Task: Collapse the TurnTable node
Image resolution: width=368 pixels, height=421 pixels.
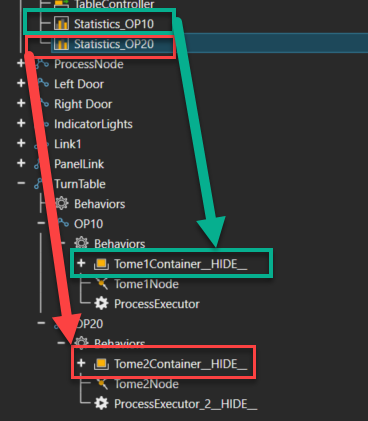Action: (x=21, y=183)
